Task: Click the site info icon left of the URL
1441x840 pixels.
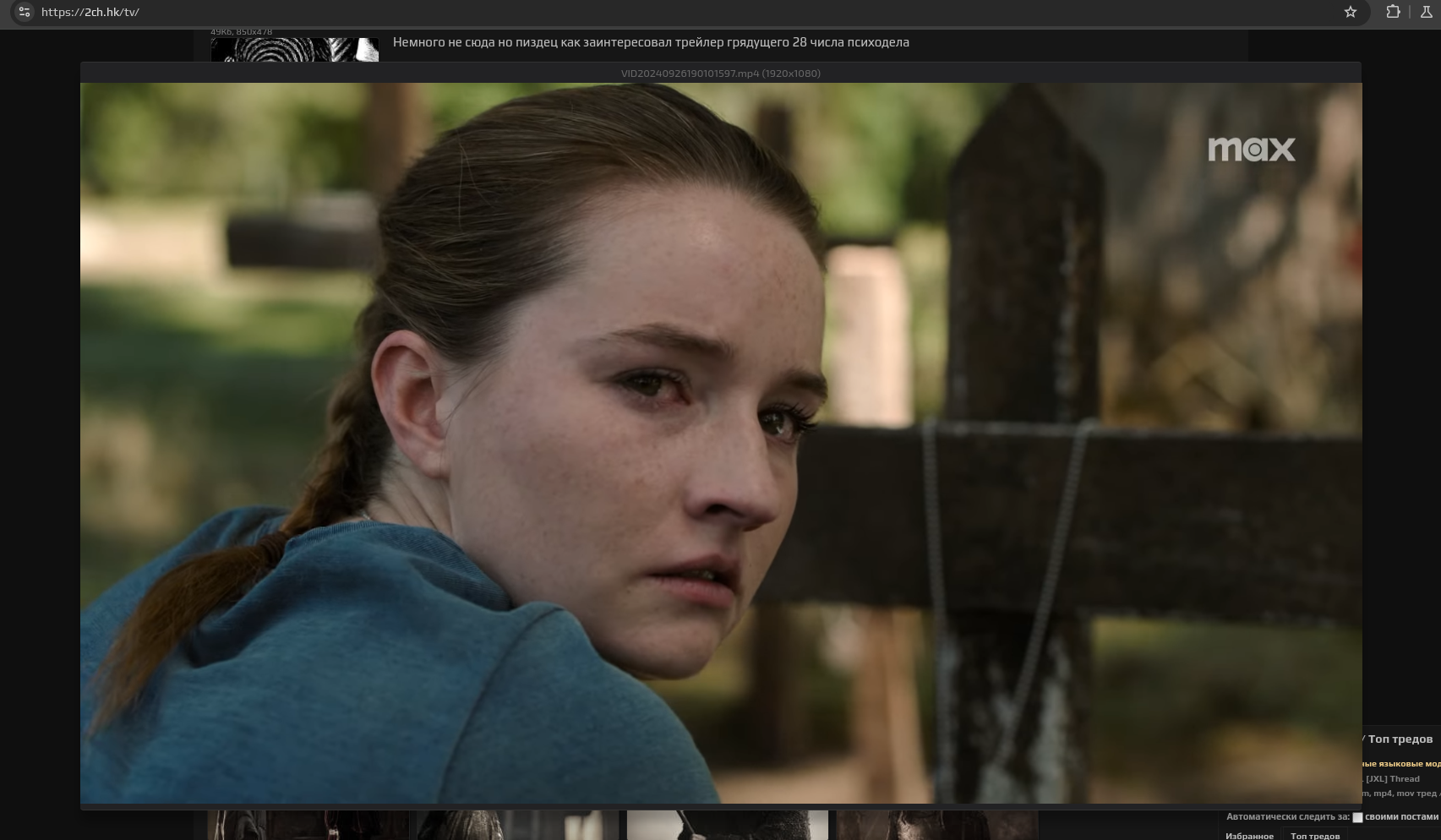Action: pos(25,12)
